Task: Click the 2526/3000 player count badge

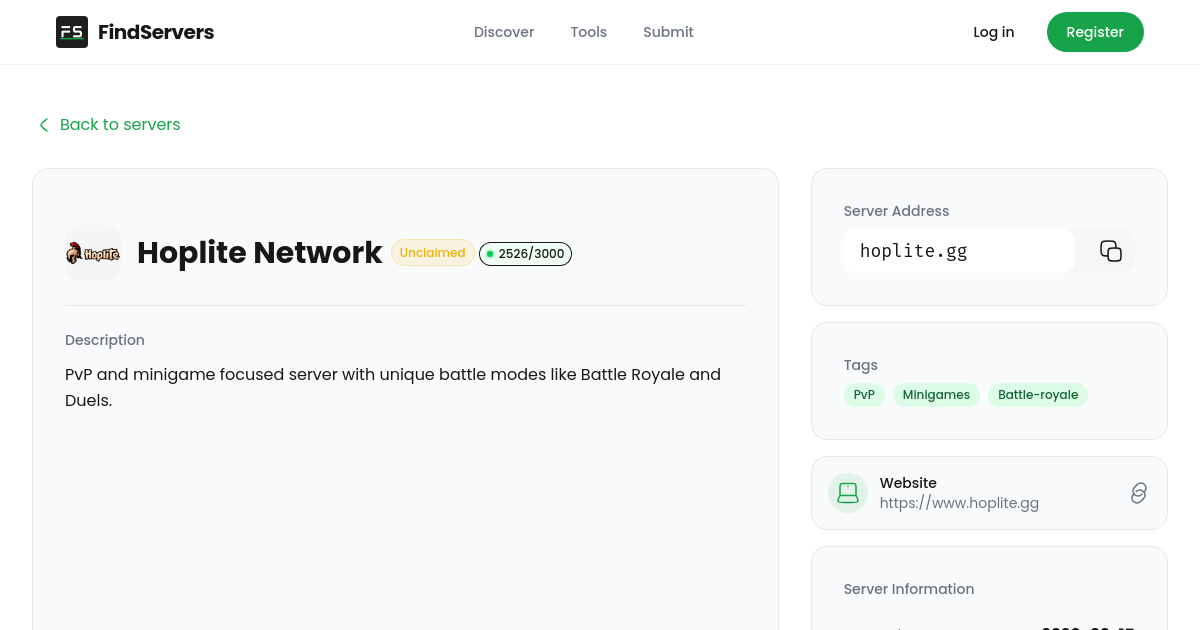Action: click(x=526, y=254)
